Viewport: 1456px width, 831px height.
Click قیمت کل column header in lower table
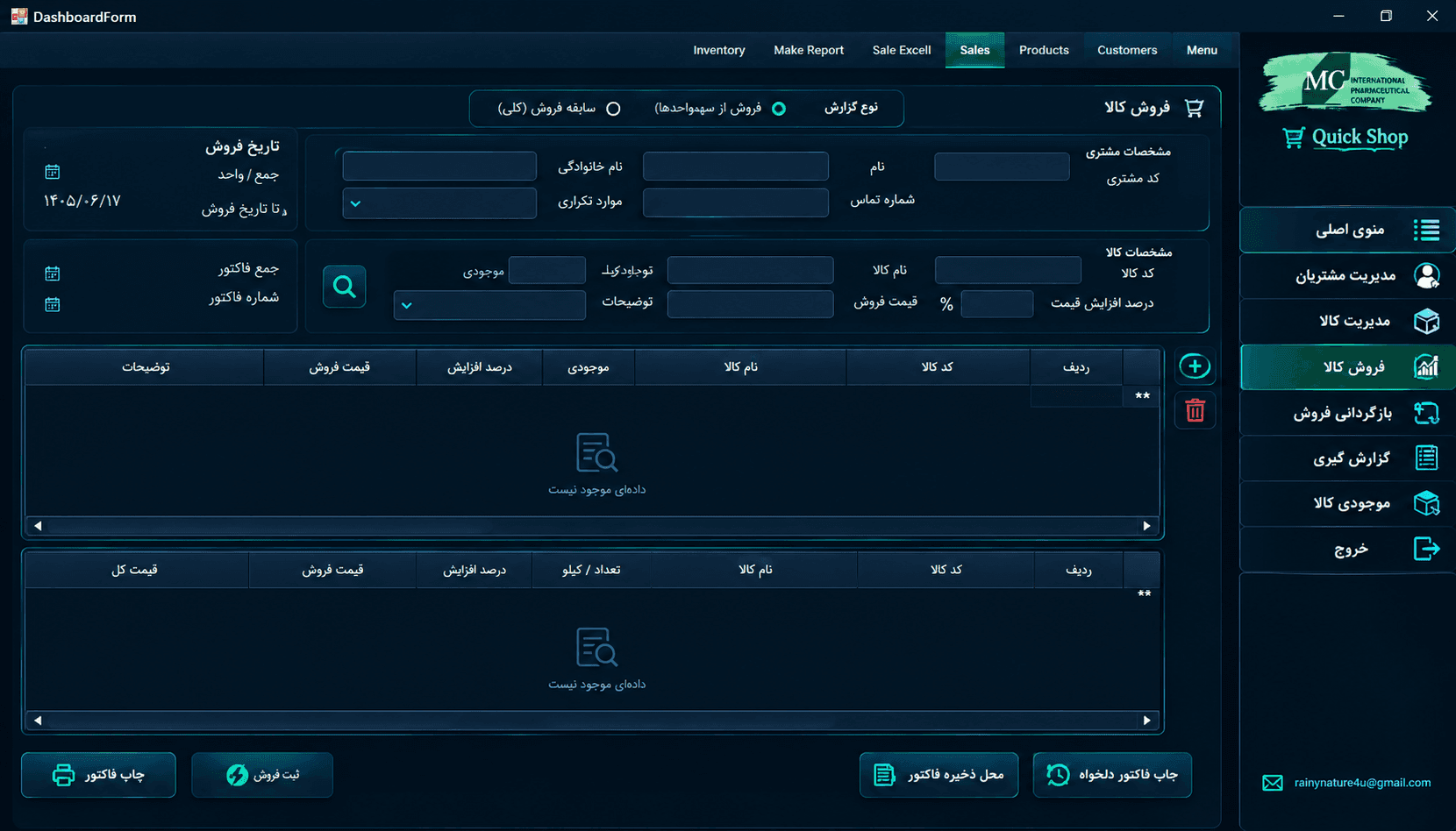pyautogui.click(x=135, y=570)
